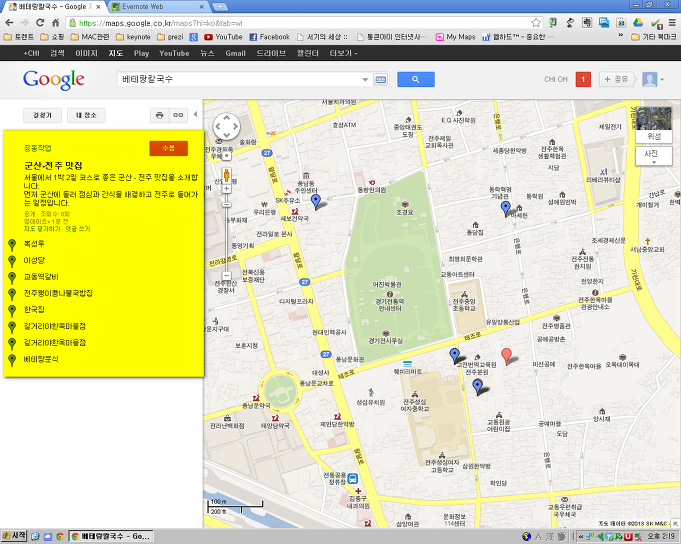Viewport: 681px width, 544px height.
Task: Open the Google Drive extension icon
Action: [638, 23]
